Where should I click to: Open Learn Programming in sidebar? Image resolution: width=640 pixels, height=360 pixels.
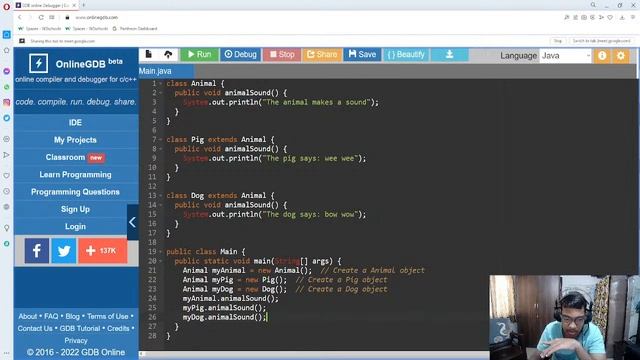[x=76, y=175]
